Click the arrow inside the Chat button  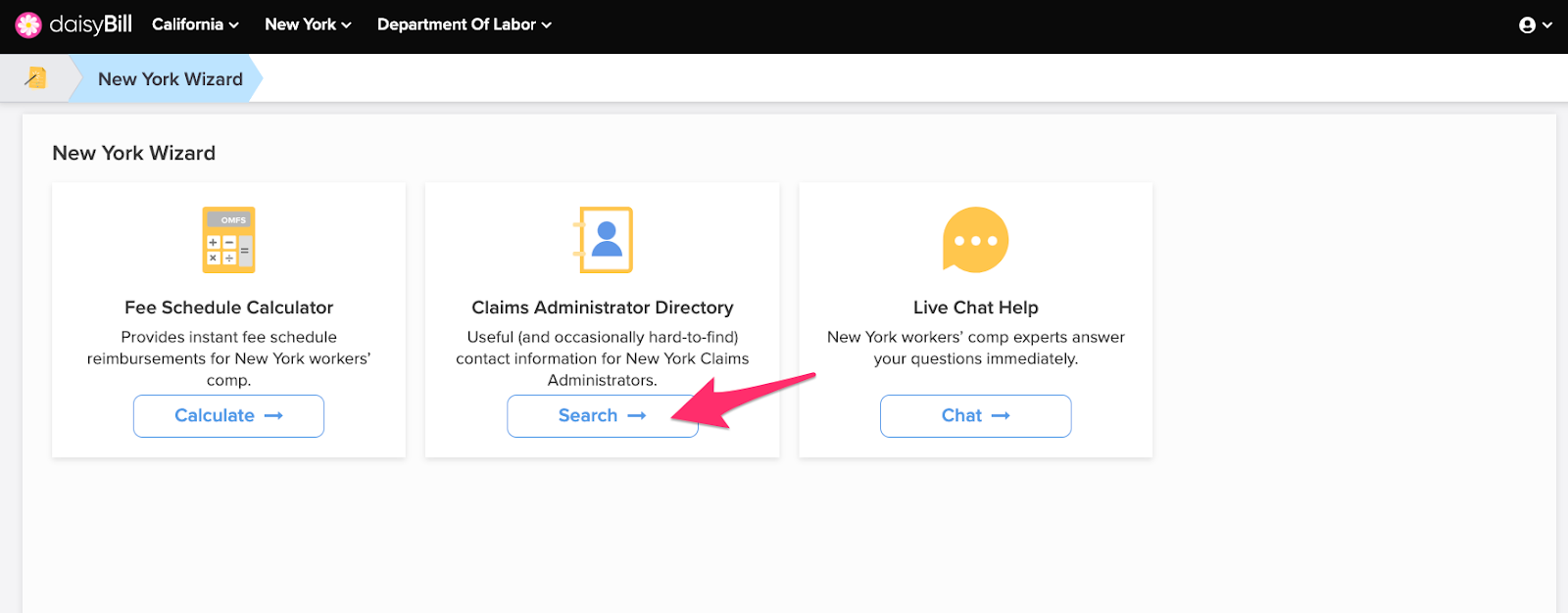click(1001, 416)
